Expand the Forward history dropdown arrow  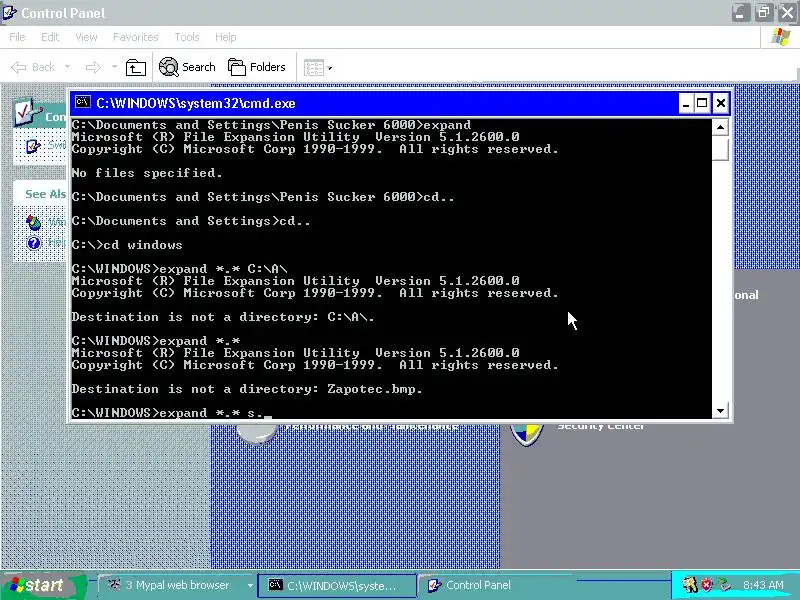tap(114, 67)
